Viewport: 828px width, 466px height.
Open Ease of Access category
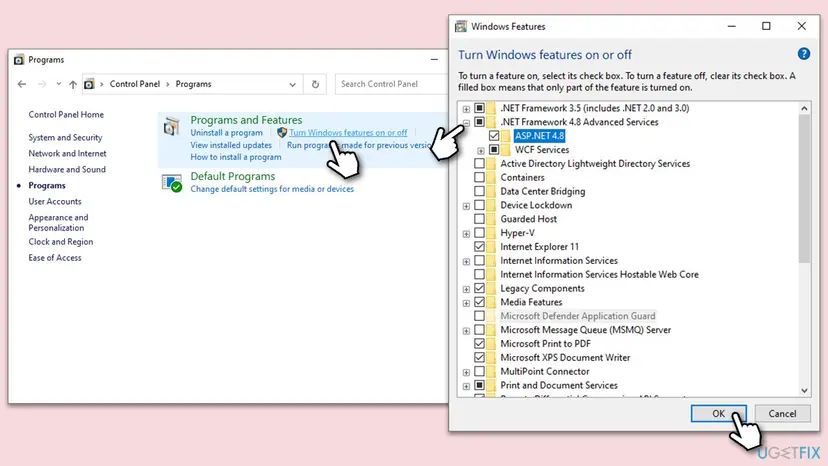coord(55,258)
